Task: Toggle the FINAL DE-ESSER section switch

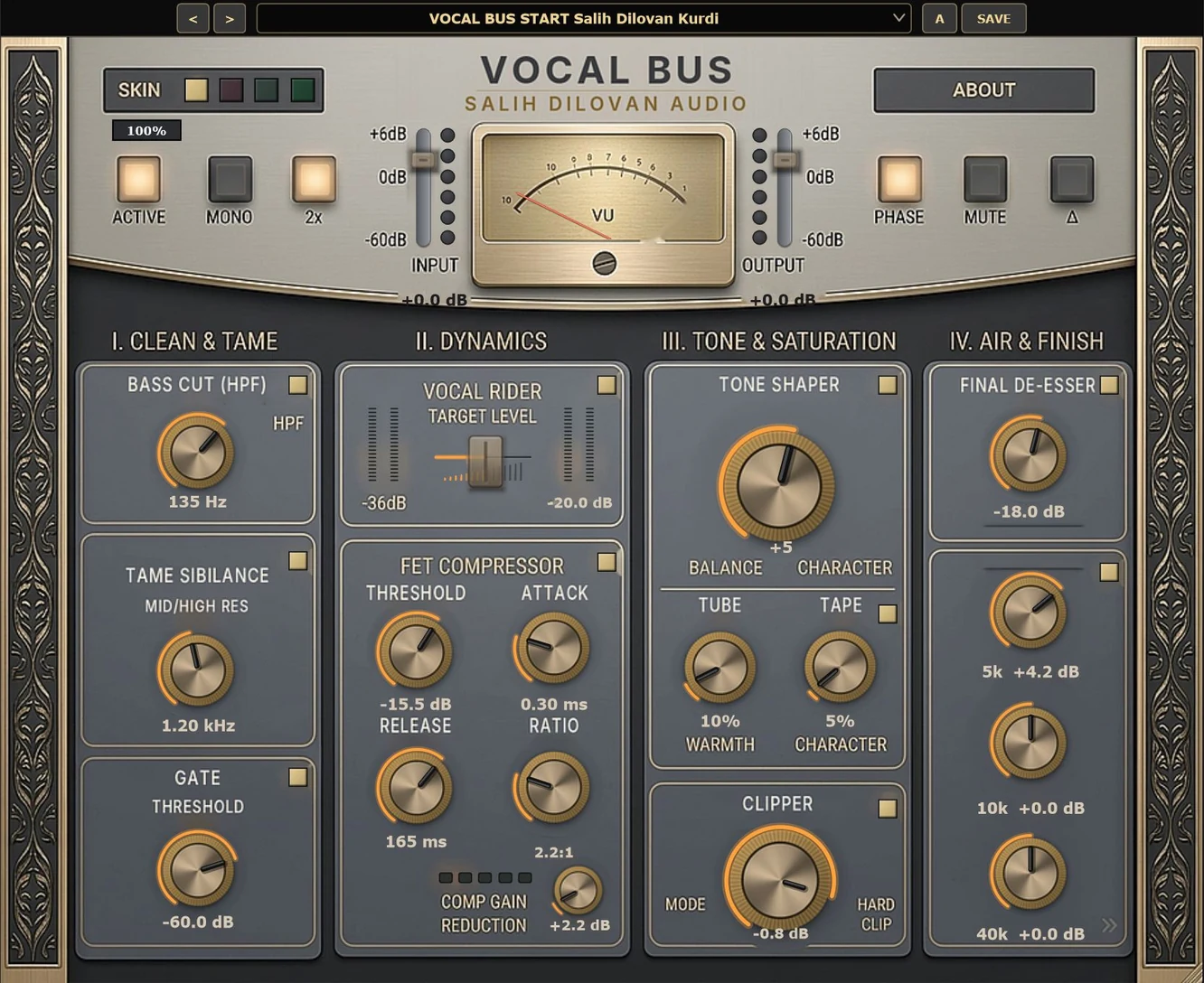Action: point(1109,385)
